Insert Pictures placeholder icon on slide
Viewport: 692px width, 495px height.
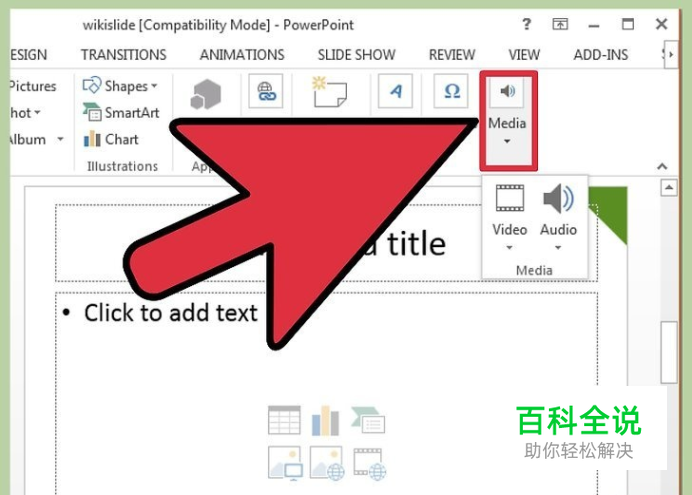[x=286, y=463]
